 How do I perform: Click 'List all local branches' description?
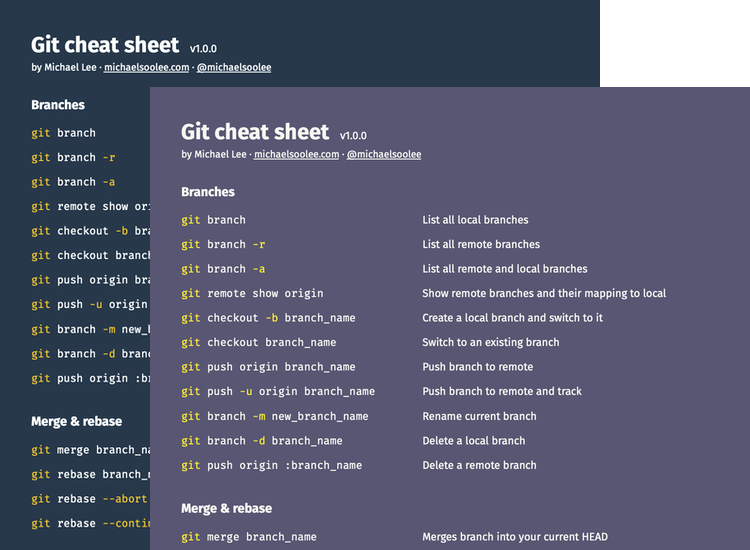click(x=475, y=220)
